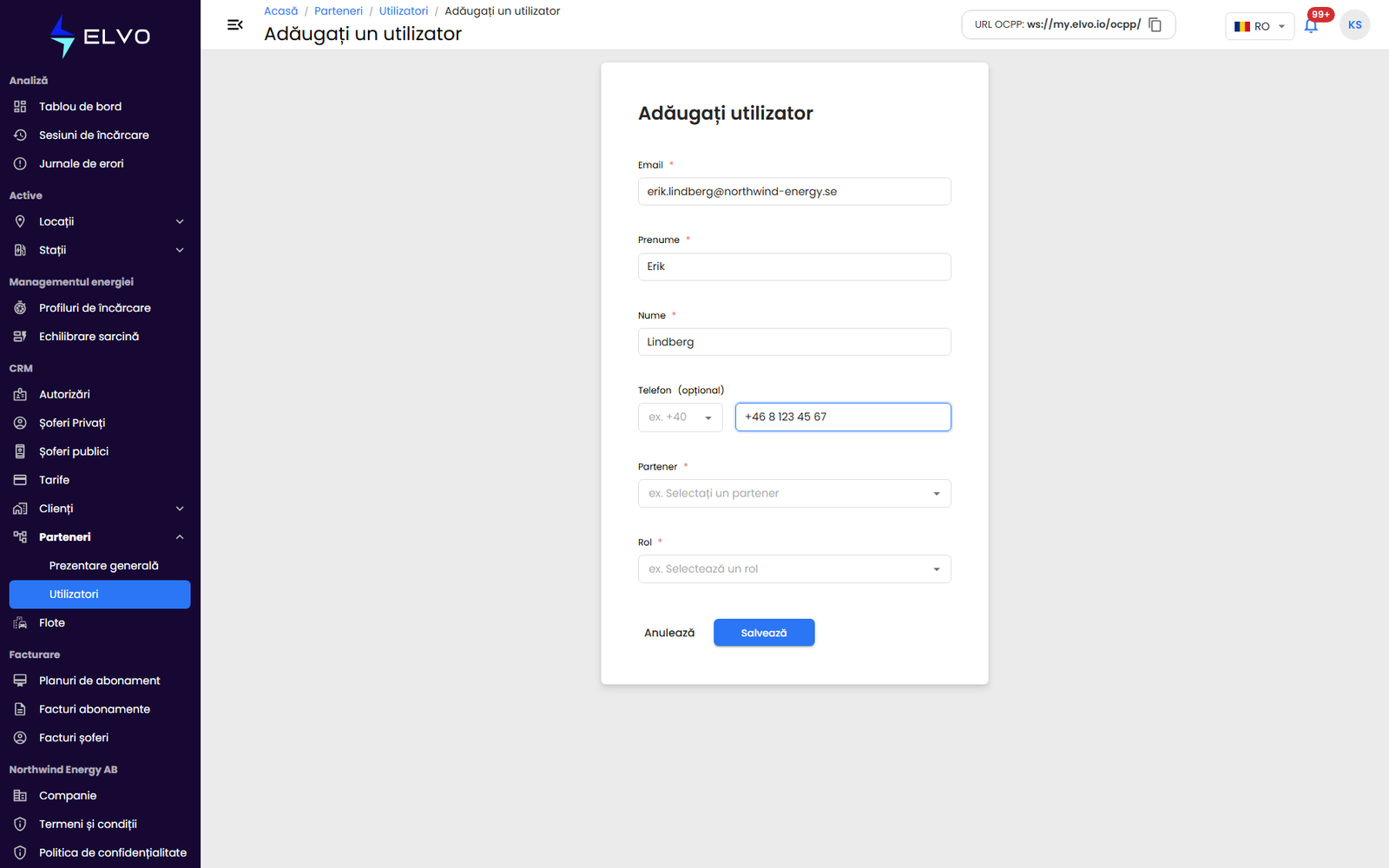Click the Flote icon
Screen dimensions: 1389x868
[20, 623]
